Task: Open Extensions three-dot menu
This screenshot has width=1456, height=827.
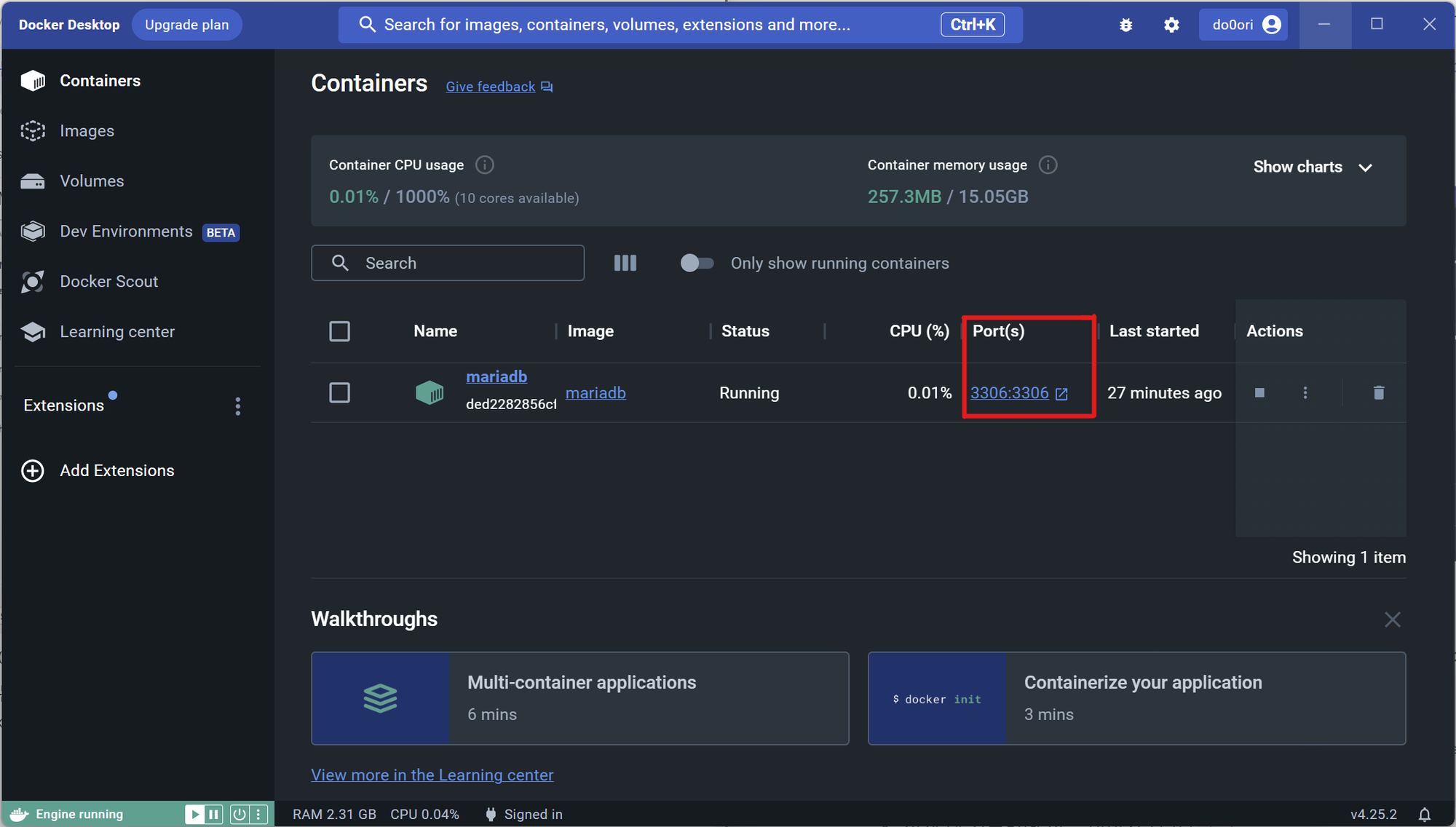Action: pyautogui.click(x=237, y=406)
